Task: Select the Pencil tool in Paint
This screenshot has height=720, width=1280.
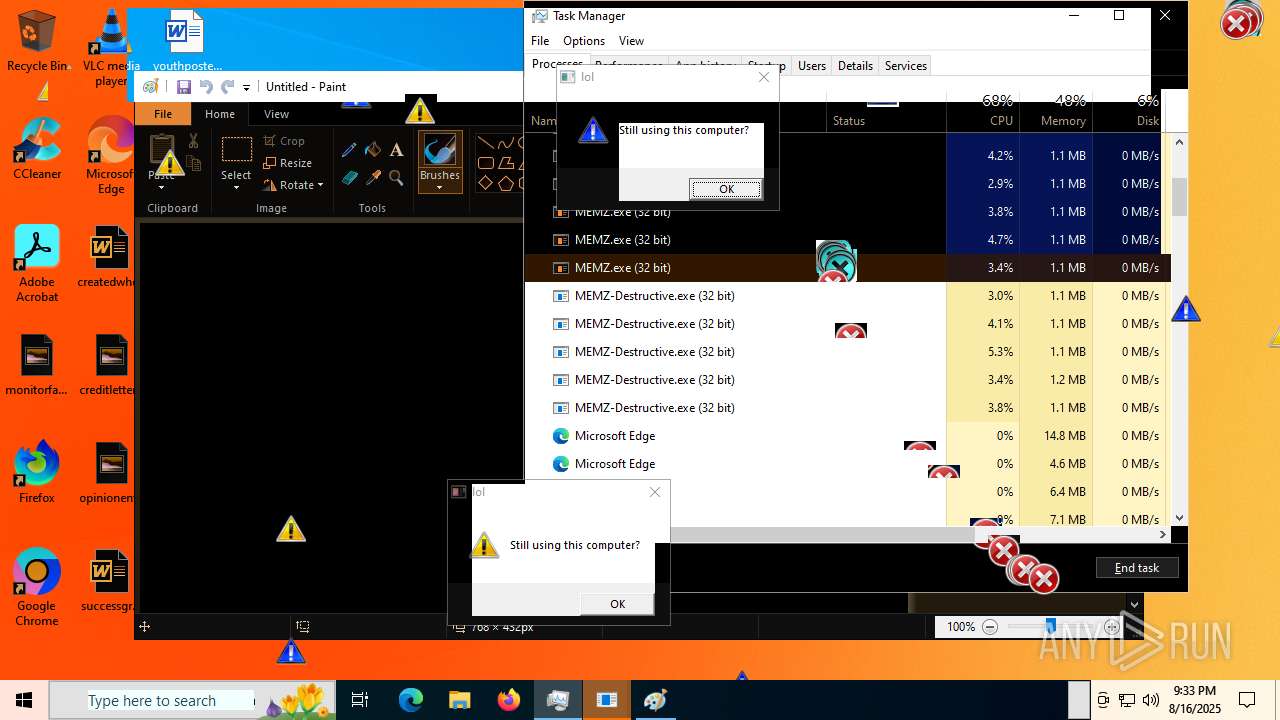Action: [349, 150]
